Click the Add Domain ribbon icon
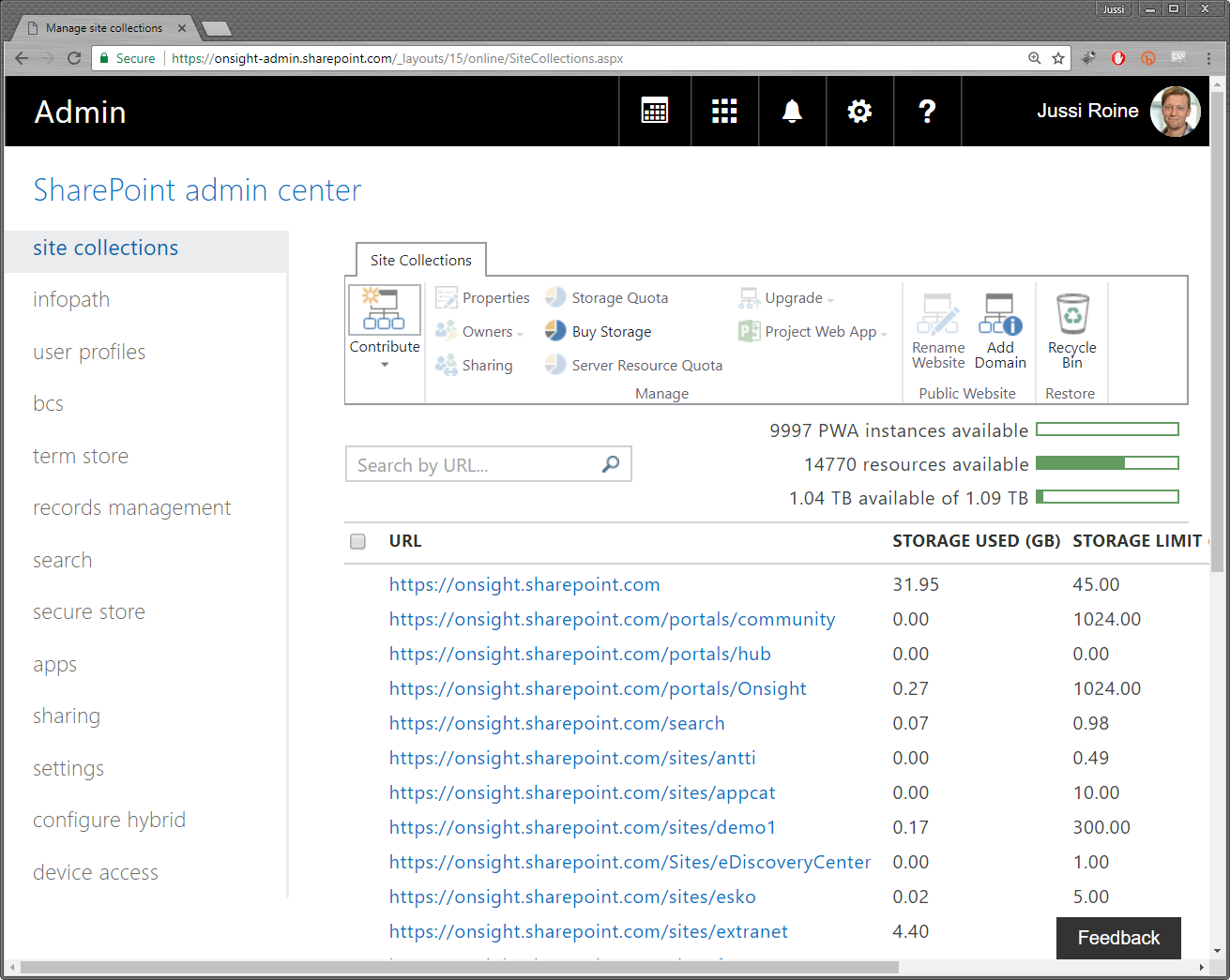The image size is (1230, 980). coord(1000,330)
